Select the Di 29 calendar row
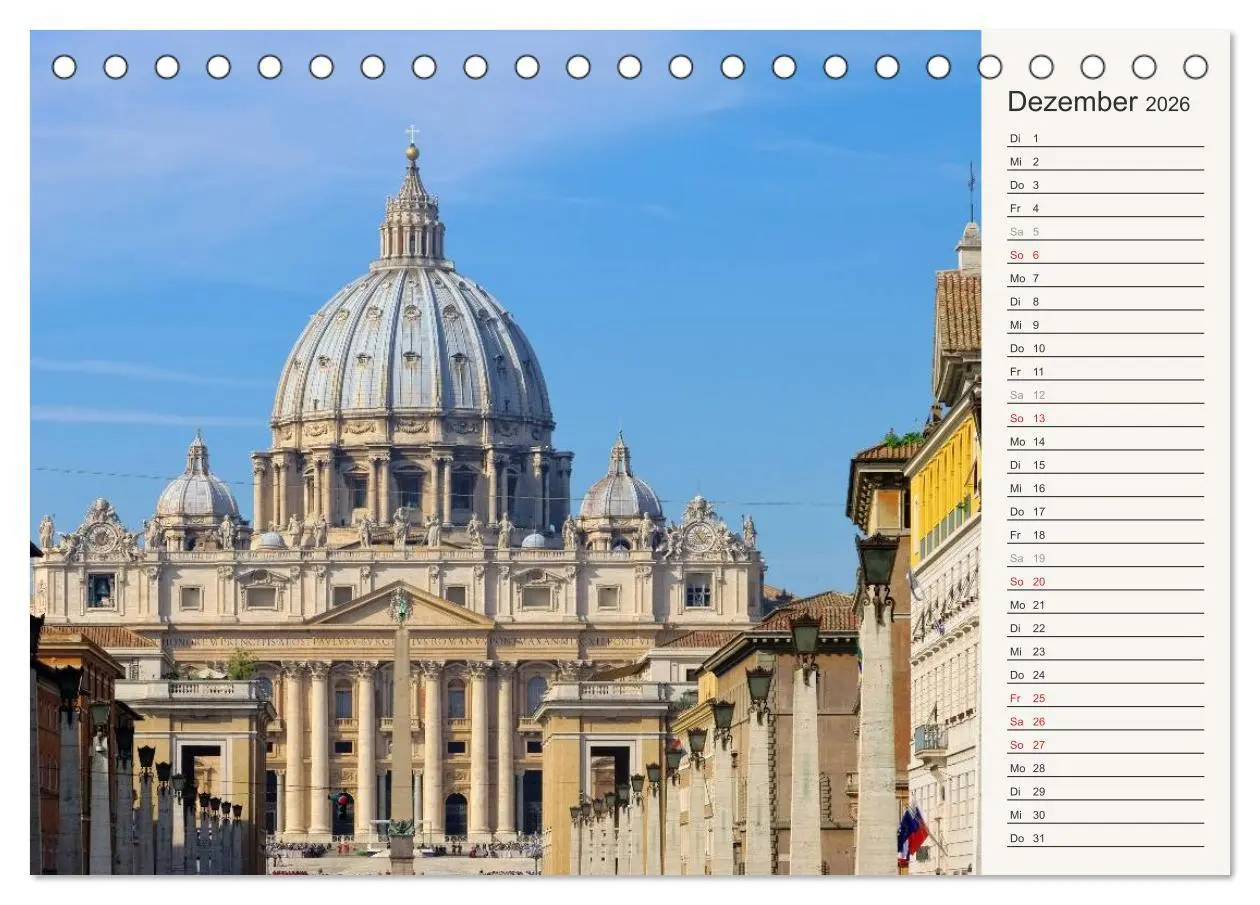This screenshot has height=905, width=1260. pos(1105,791)
